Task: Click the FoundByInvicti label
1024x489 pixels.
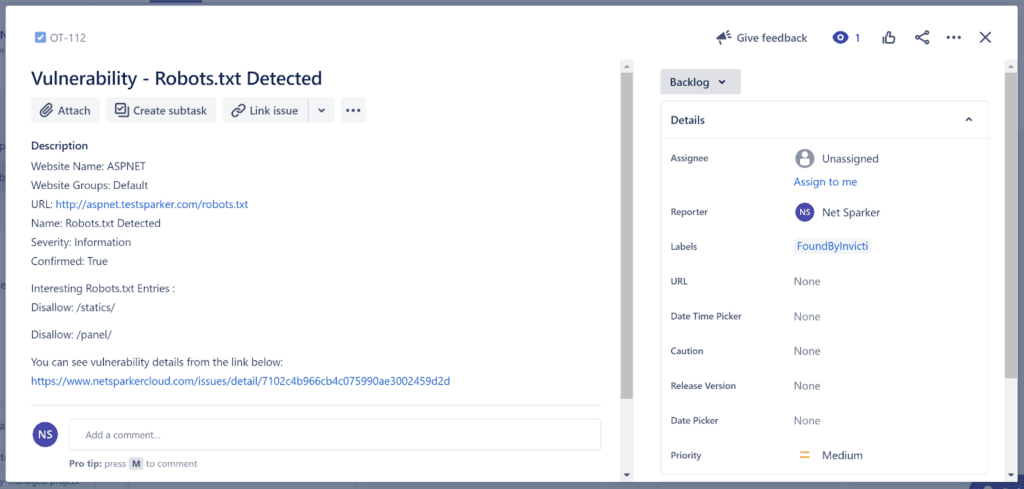Action: (x=832, y=246)
